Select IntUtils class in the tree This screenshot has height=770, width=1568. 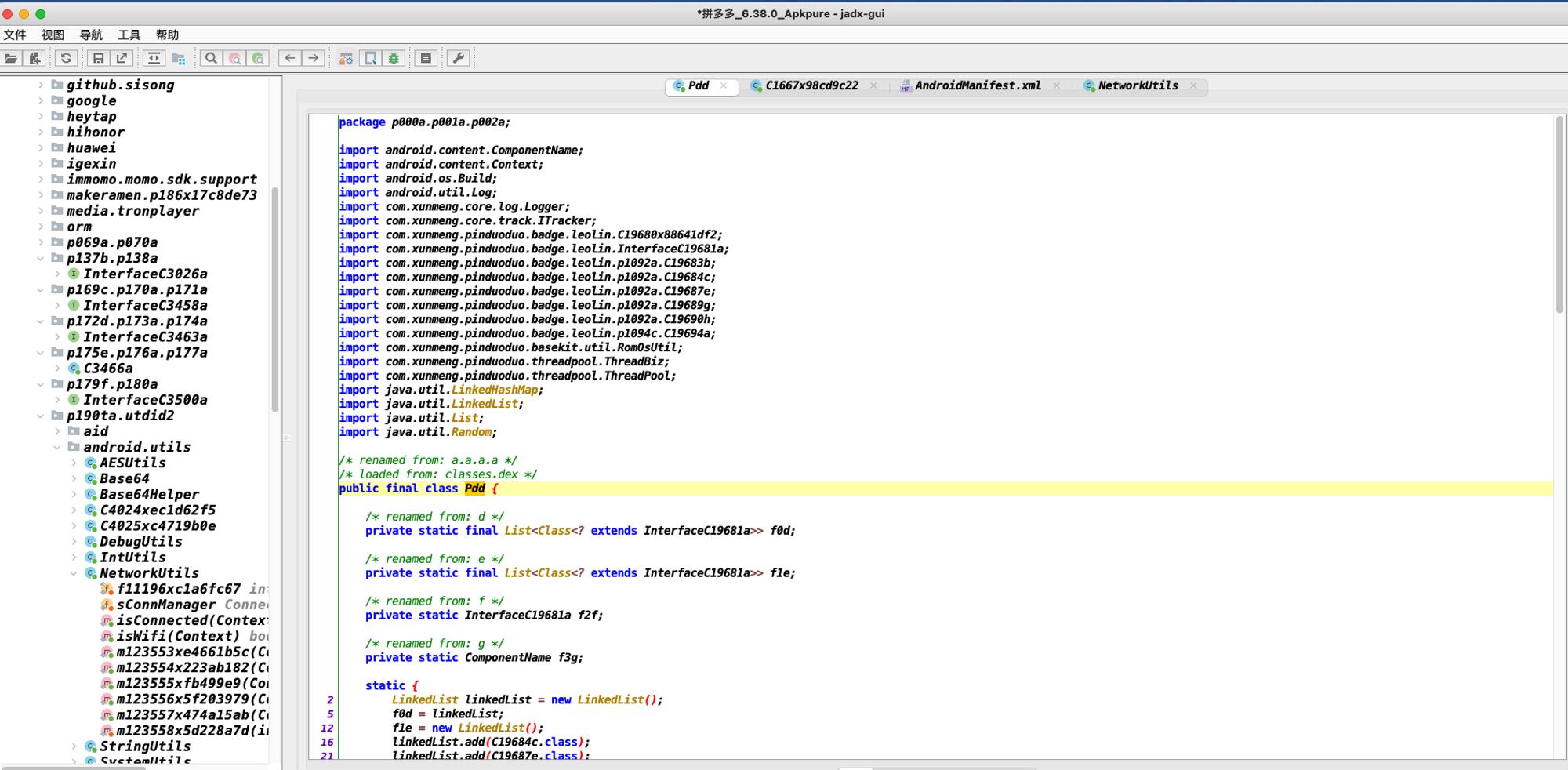click(132, 558)
